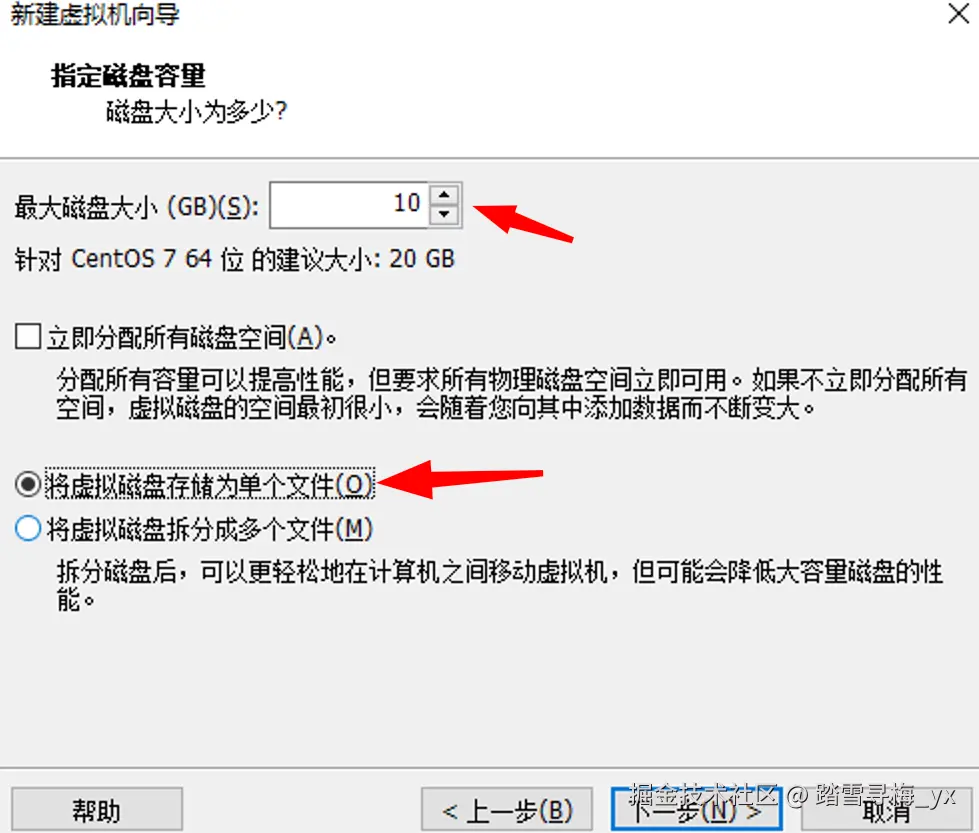Image resolution: width=979 pixels, height=833 pixels.
Task: Click the 磁盘大小为多少? subtitle text
Action: pyautogui.click(x=196, y=112)
